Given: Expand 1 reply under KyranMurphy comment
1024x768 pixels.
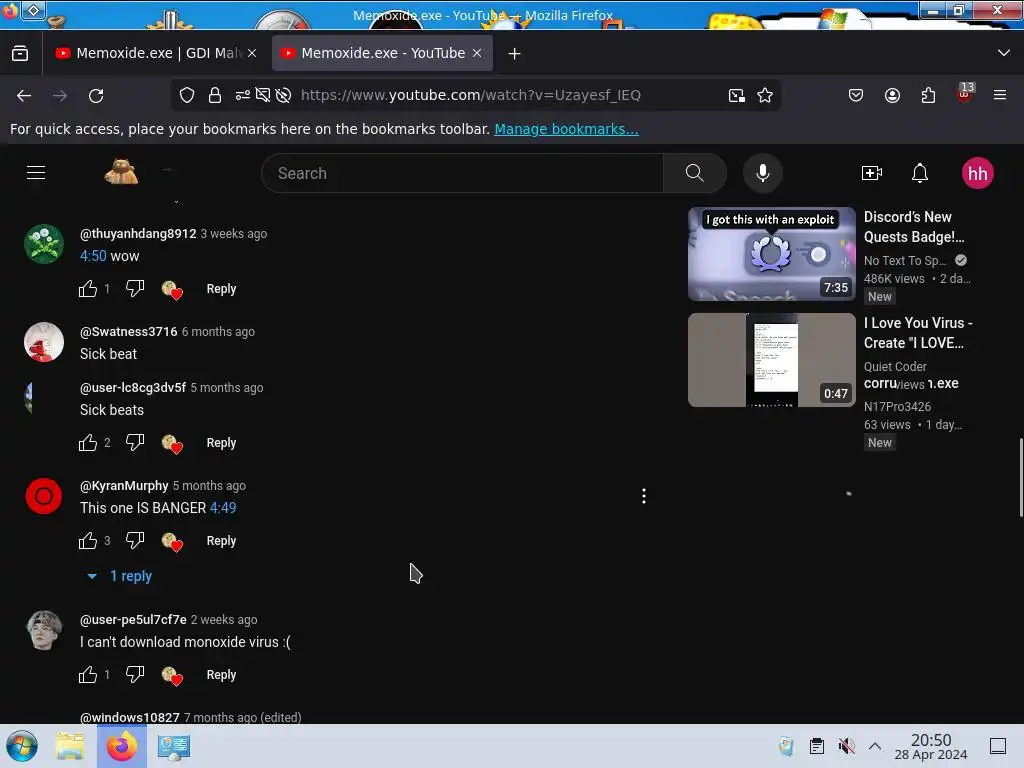Looking at the screenshot, I should (120, 576).
